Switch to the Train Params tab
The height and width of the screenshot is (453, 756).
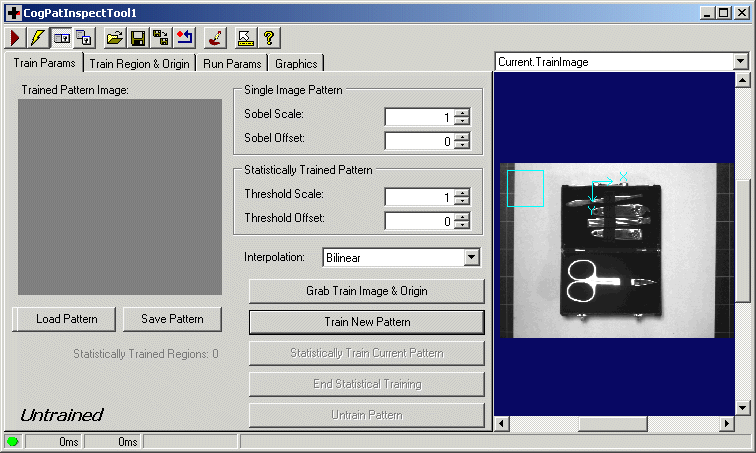[x=44, y=63]
